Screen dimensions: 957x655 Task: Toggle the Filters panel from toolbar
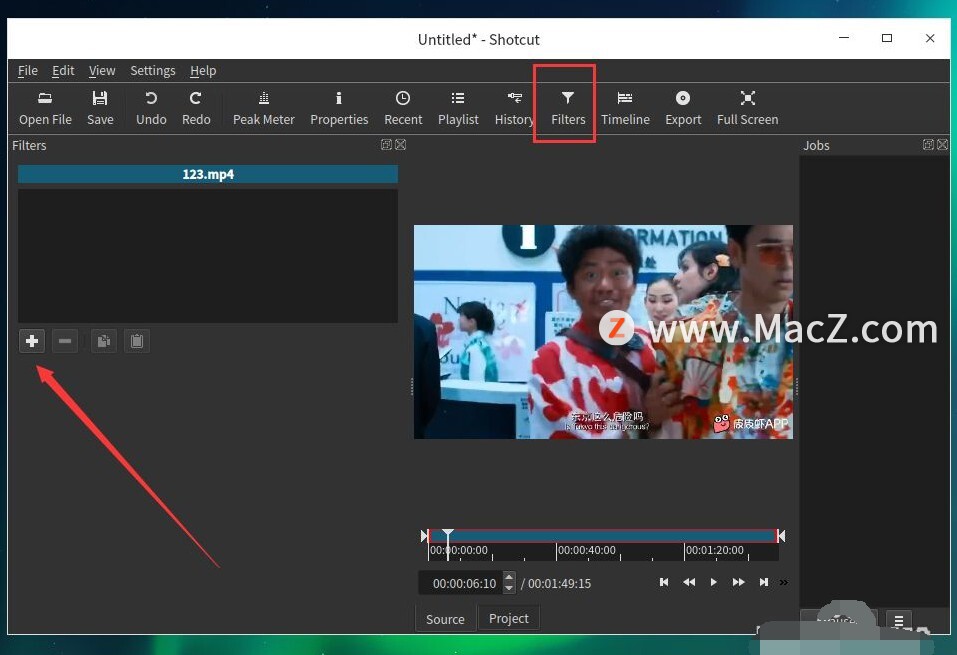click(568, 108)
